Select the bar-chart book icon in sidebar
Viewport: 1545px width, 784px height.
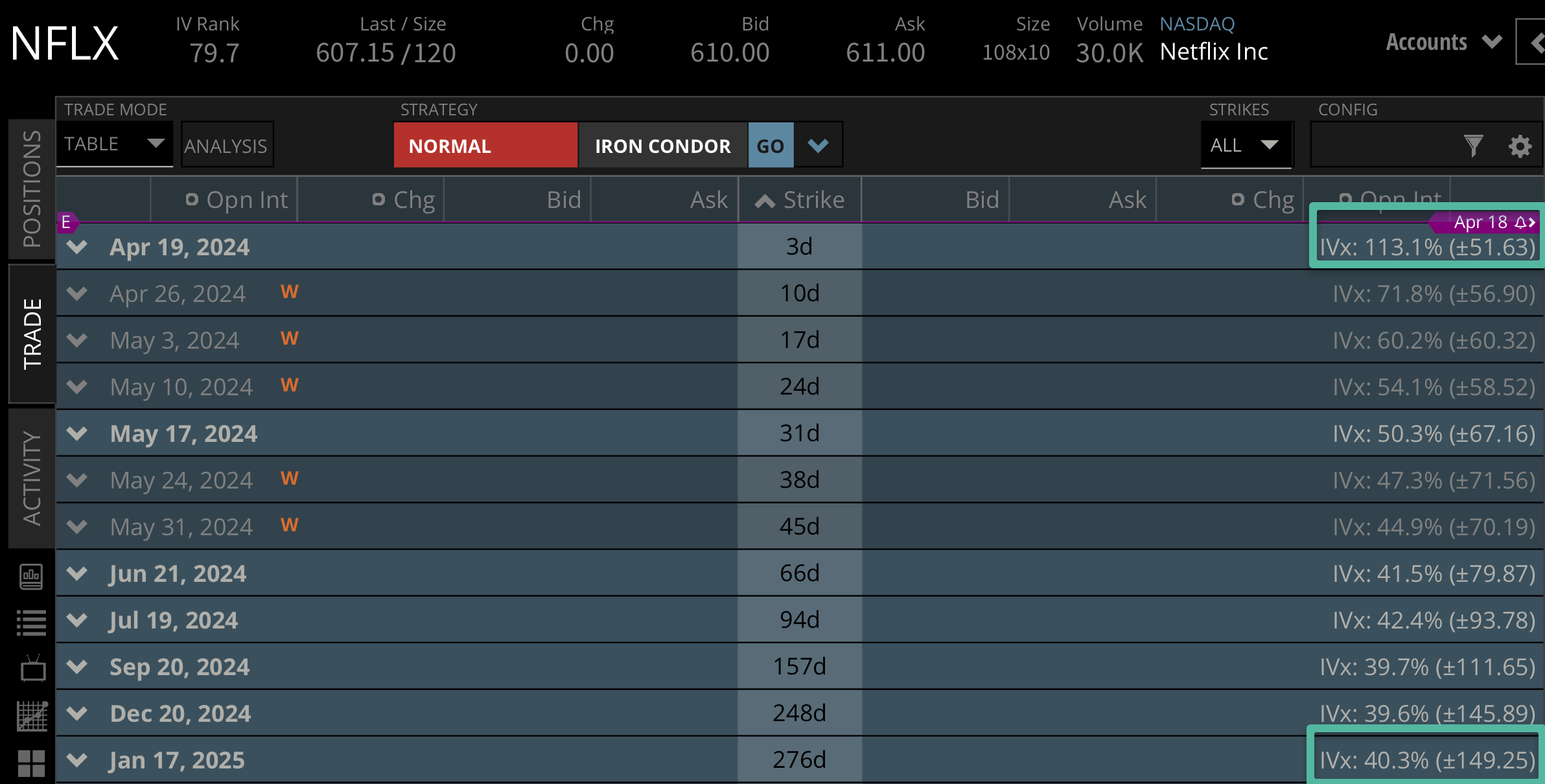tap(31, 577)
